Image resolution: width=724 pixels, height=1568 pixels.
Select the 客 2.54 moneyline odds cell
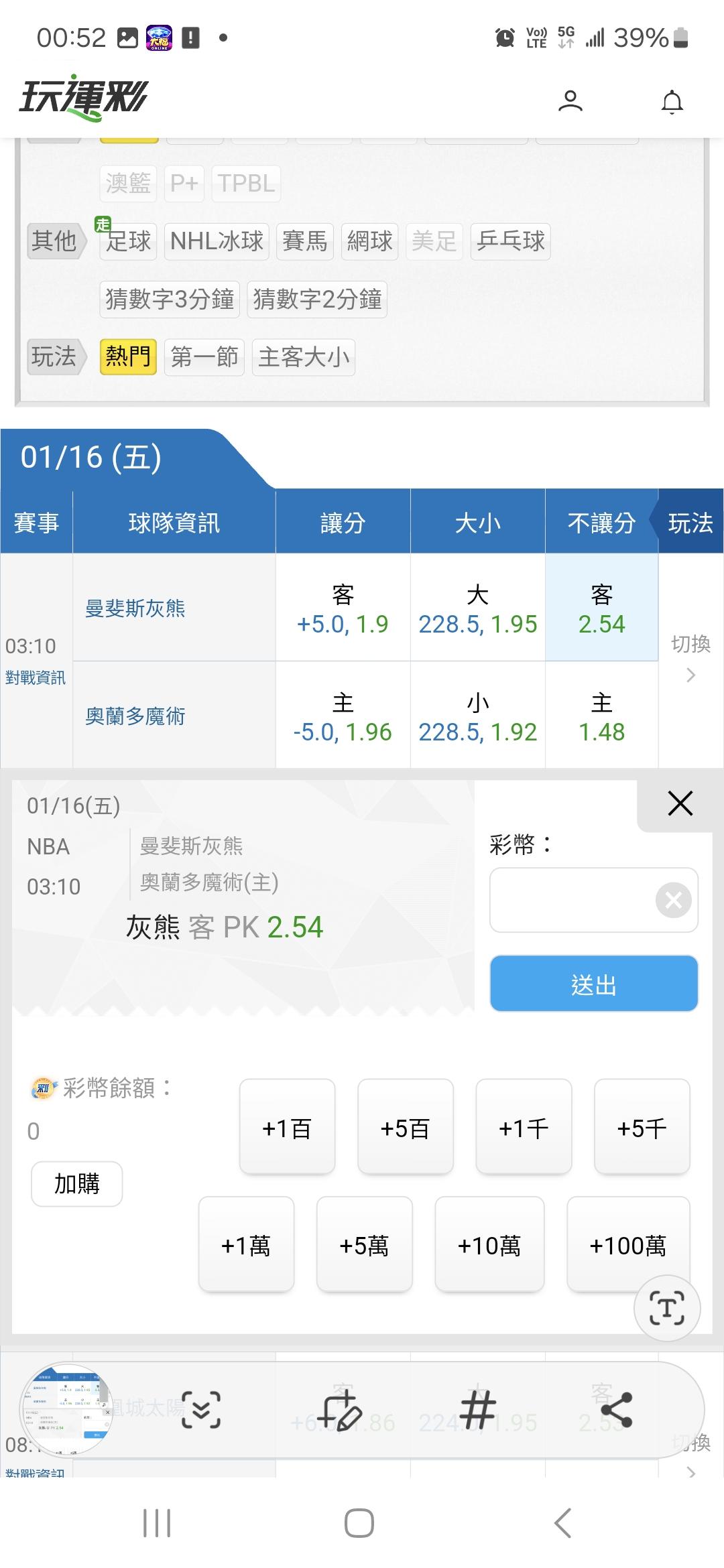point(601,608)
